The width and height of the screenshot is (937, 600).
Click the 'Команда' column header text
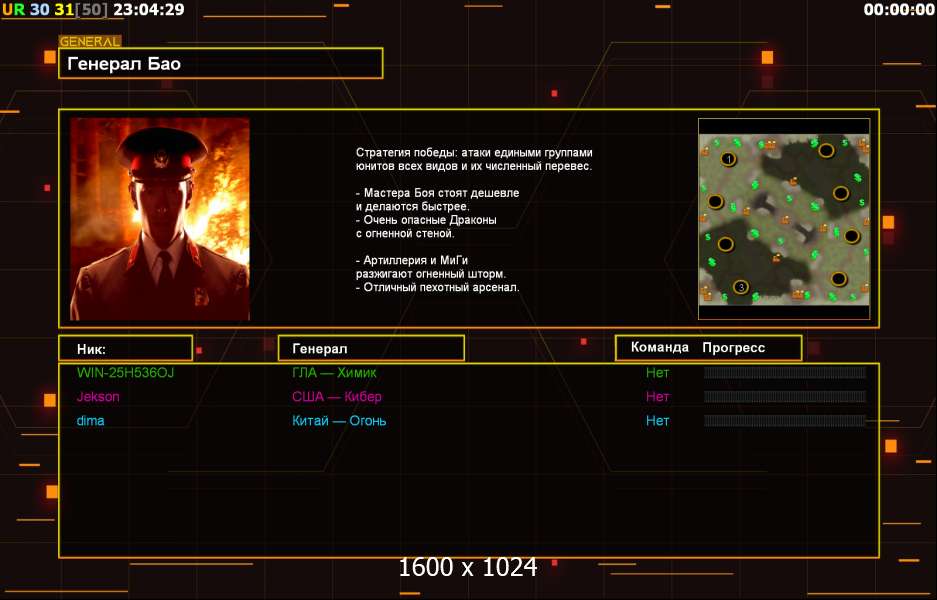pos(660,347)
